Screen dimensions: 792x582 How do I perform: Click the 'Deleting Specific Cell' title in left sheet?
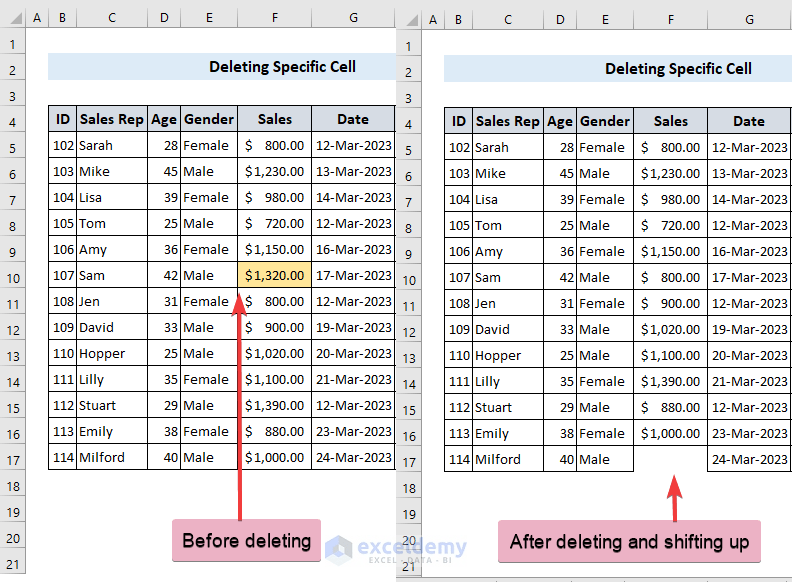(282, 67)
